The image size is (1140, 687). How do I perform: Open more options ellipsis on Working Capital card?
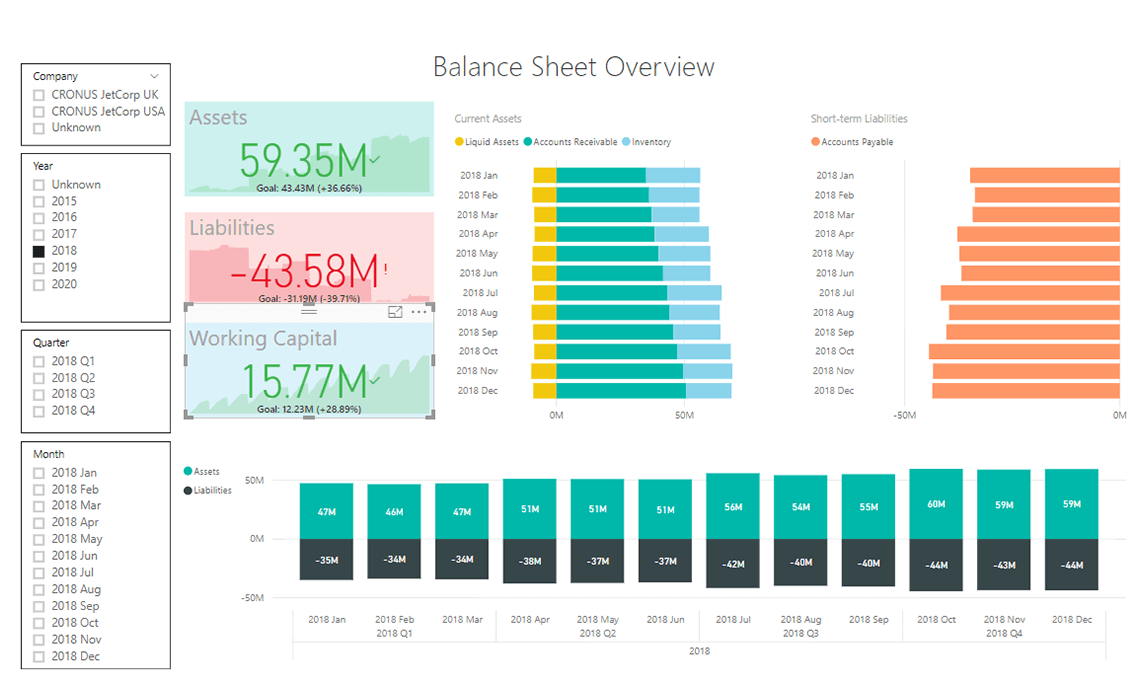point(419,312)
